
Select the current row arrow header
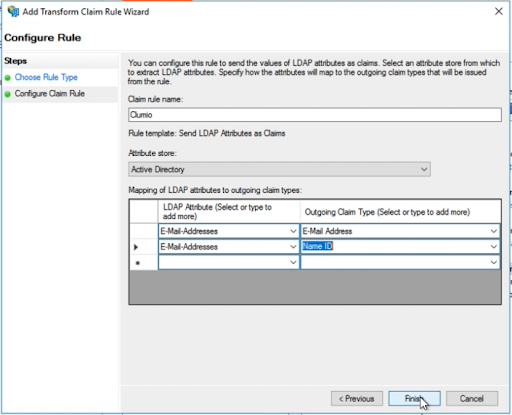pos(144,247)
